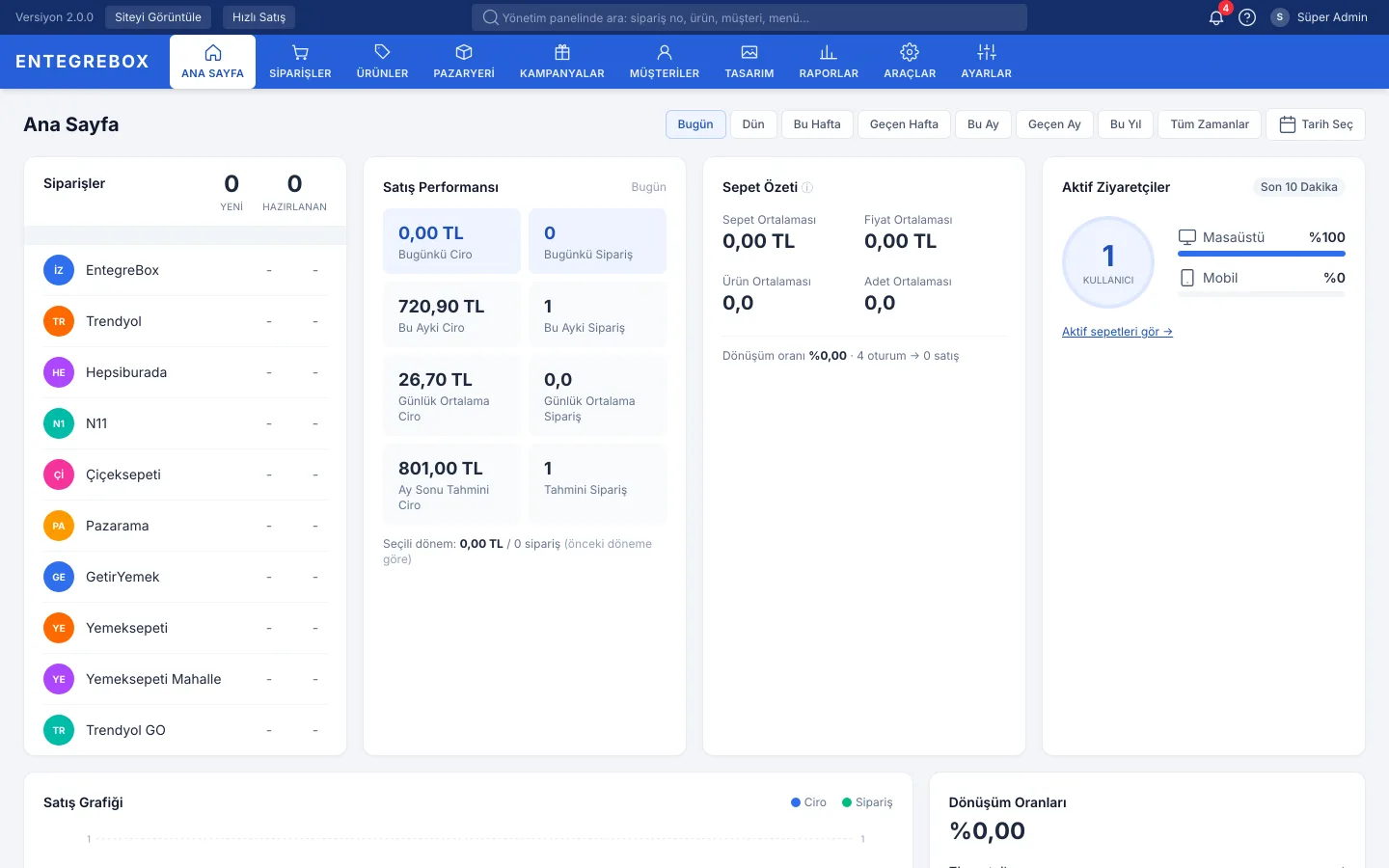This screenshot has height=868, width=1389.
Task: Click the ENTEGREBOX logo
Action: click(82, 62)
